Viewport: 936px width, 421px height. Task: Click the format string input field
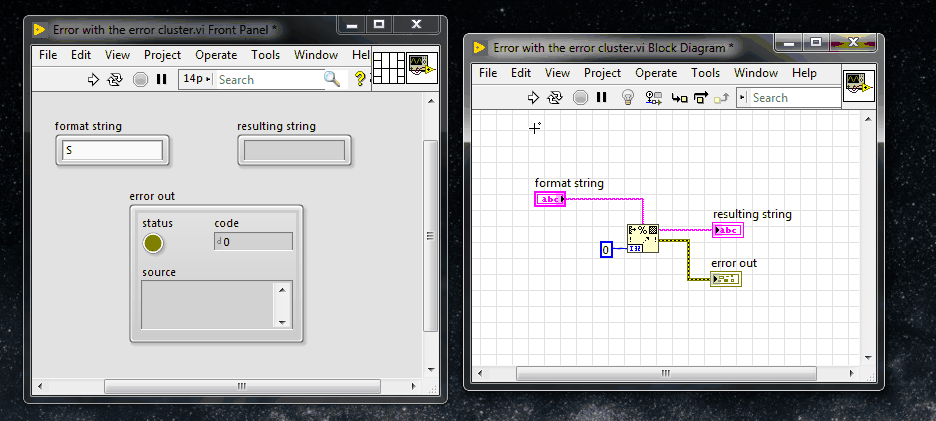click(x=112, y=150)
